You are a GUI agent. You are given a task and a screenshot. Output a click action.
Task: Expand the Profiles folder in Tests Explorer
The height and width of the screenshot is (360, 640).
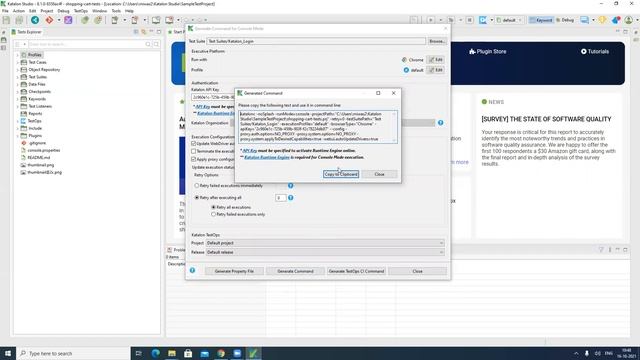[x=18, y=55]
